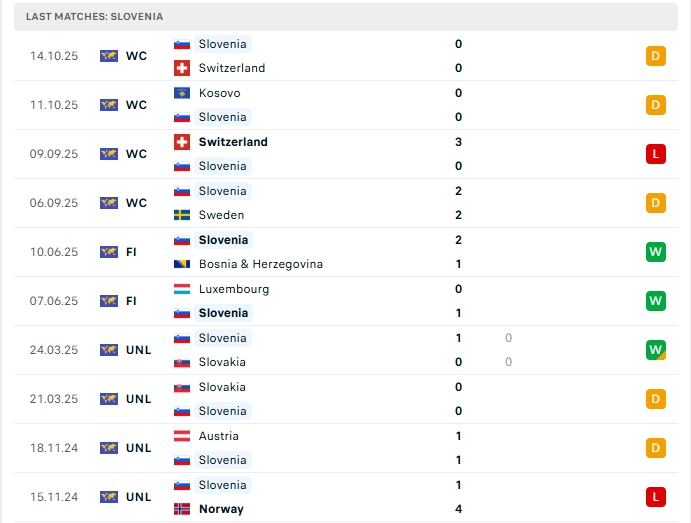Click the UNL label on 24.03.25 match
This screenshot has width=691, height=523.
pos(138,350)
